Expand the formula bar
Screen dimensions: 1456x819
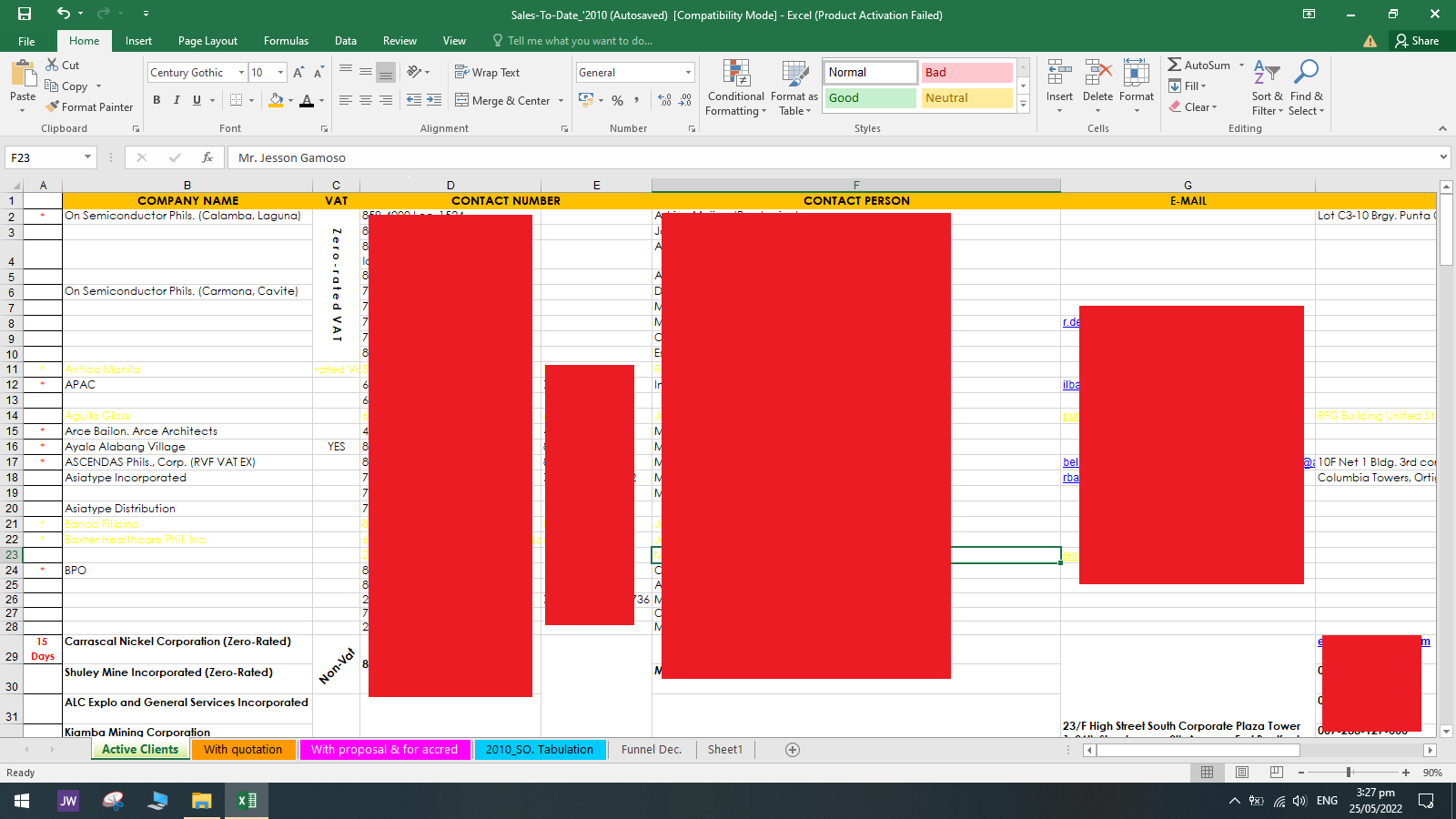click(1443, 157)
